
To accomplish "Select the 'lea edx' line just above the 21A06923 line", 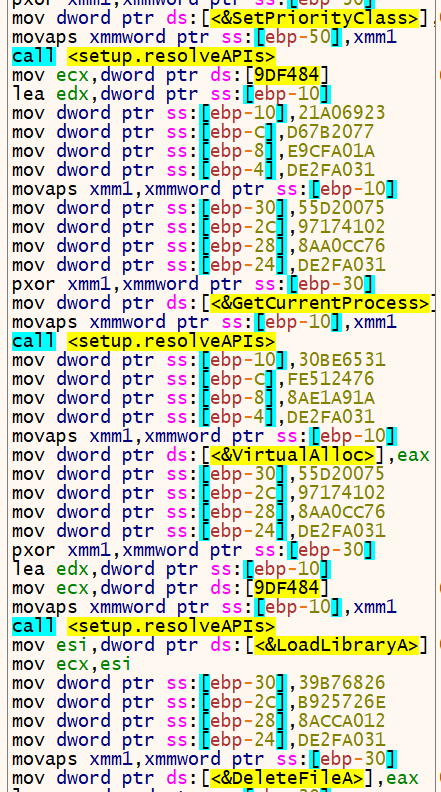I will [171, 94].
